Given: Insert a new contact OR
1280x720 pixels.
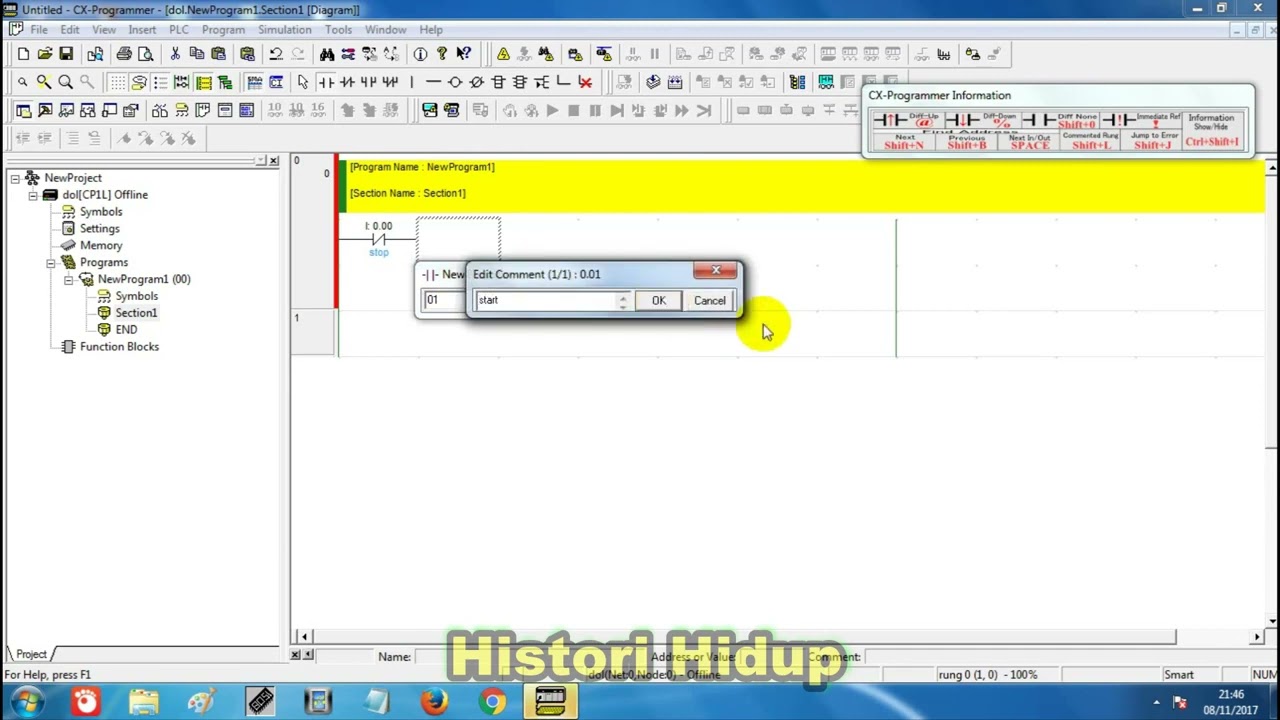Looking at the screenshot, I should (368, 82).
